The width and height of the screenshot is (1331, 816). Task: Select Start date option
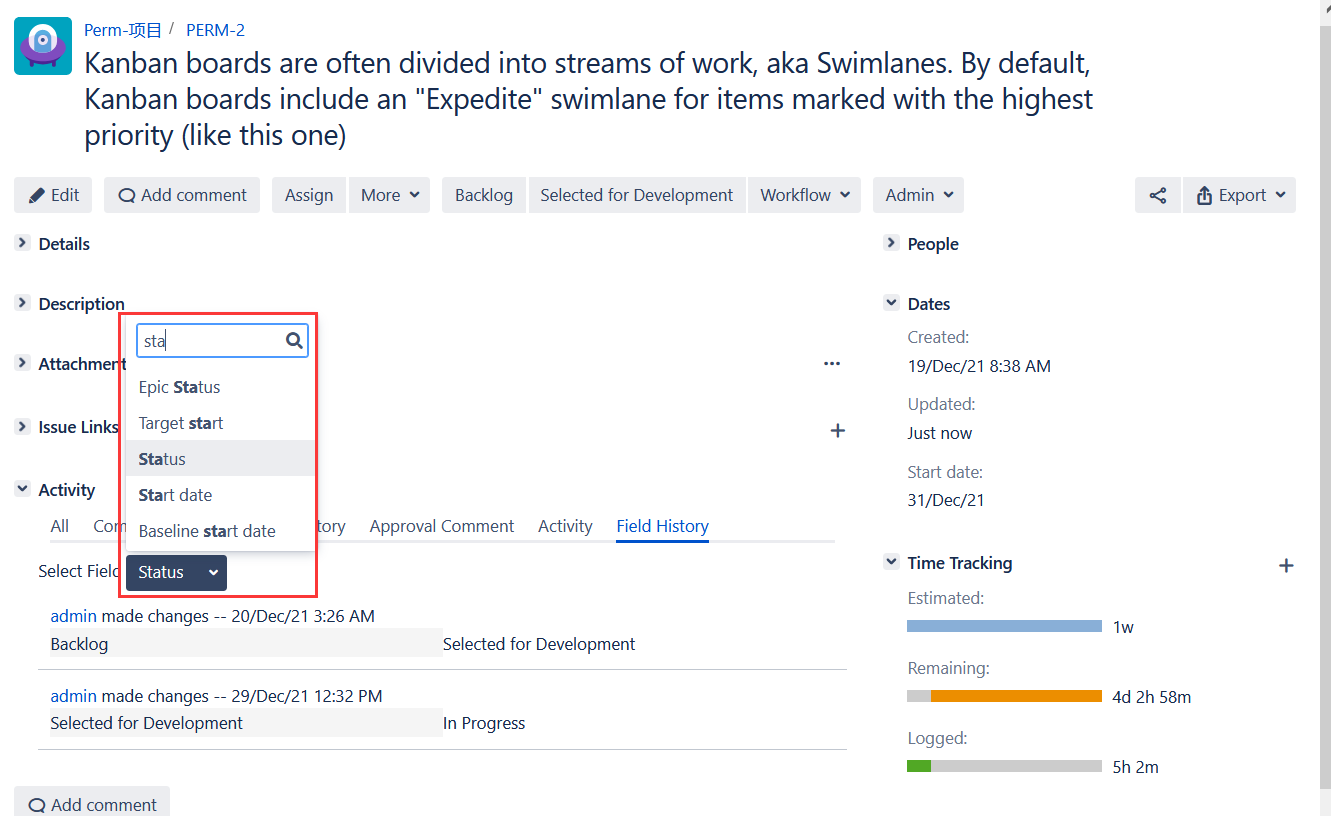220,495
